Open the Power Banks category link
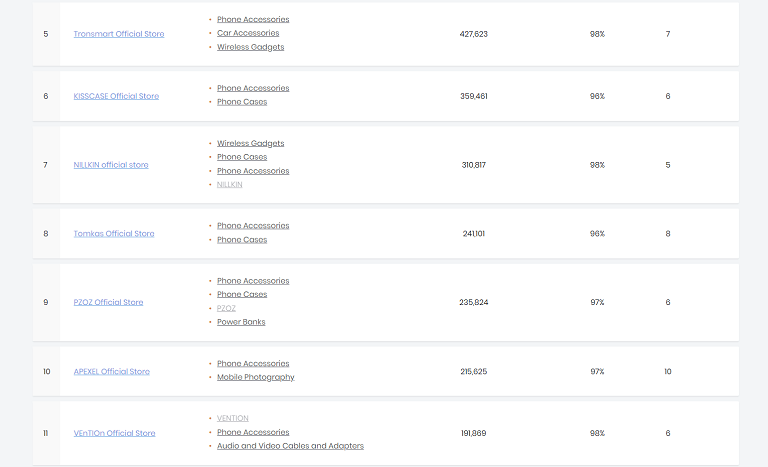The height and width of the screenshot is (467, 768). tap(241, 322)
